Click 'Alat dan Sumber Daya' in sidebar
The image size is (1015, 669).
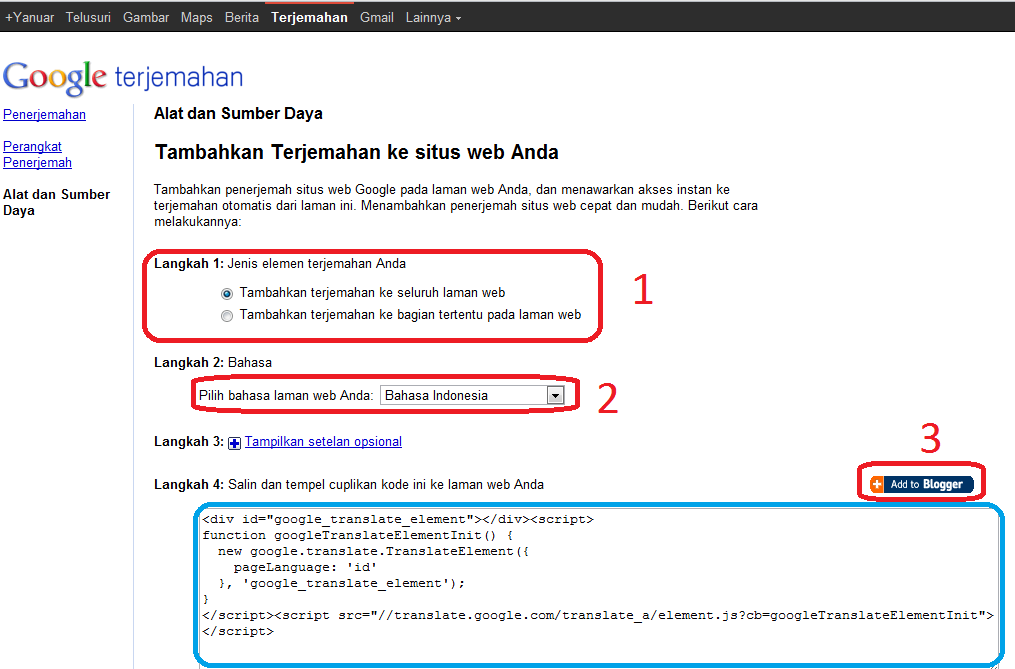click(56, 202)
